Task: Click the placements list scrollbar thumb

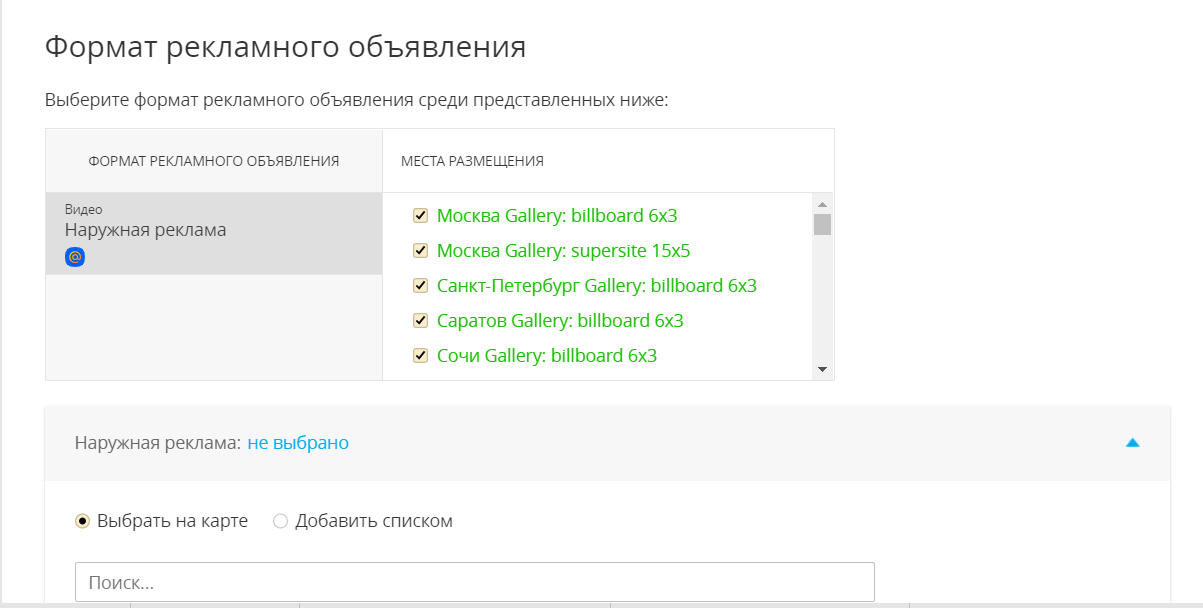Action: (x=822, y=224)
